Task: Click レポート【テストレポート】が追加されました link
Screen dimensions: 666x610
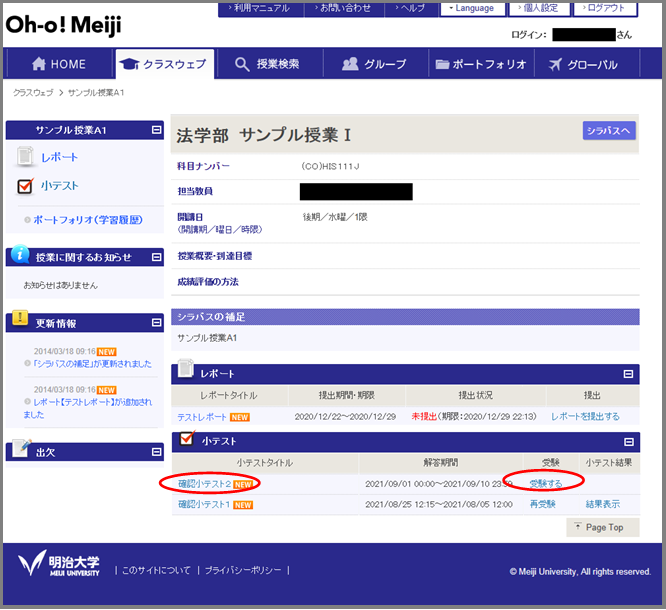Action: [88, 408]
